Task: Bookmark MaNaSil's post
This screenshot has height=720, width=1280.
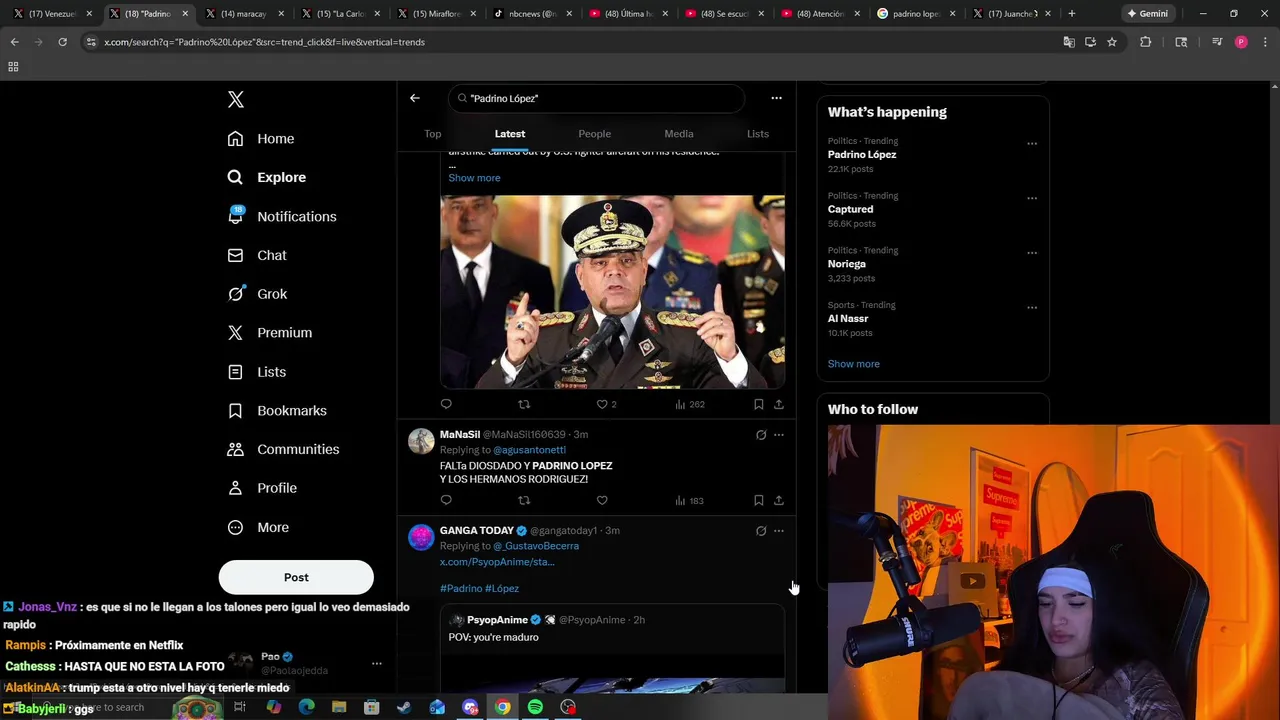Action: pyautogui.click(x=759, y=500)
